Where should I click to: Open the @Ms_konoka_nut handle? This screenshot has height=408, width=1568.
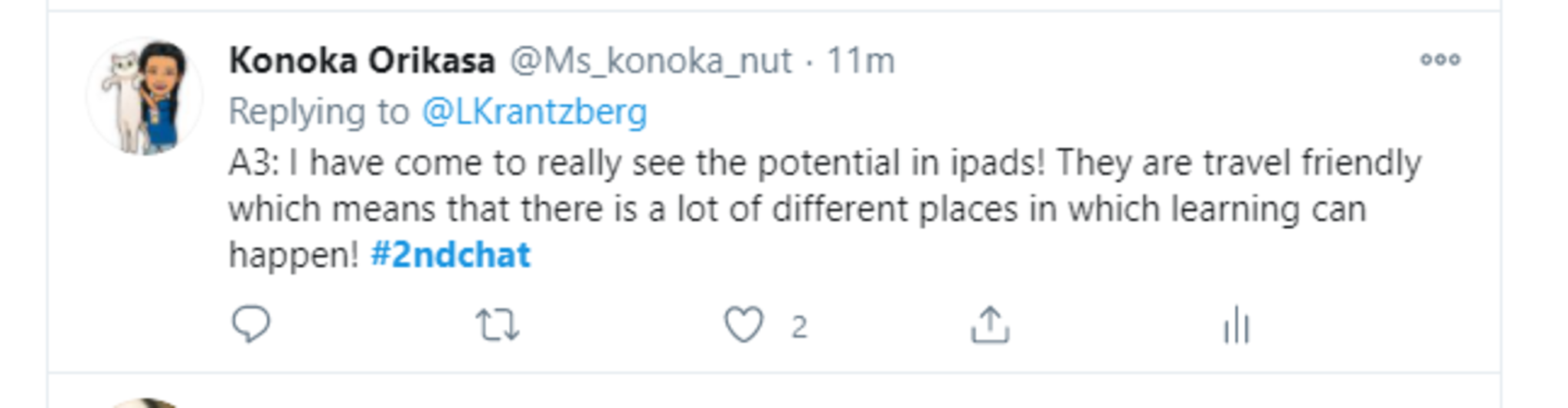point(651,60)
